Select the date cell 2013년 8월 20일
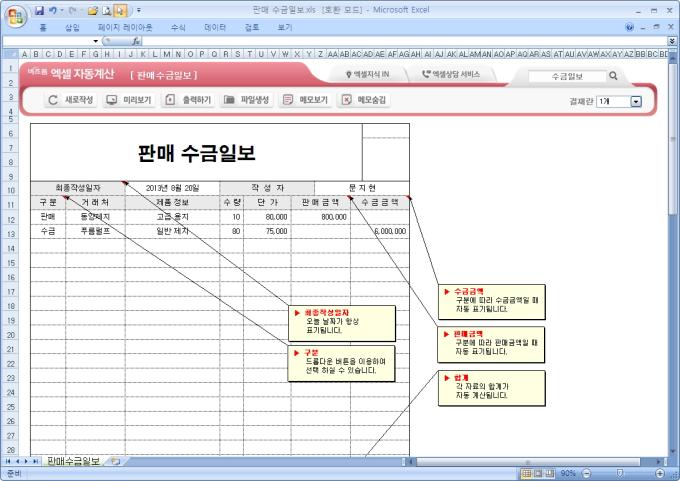The height and width of the screenshot is (481, 680). click(173, 188)
